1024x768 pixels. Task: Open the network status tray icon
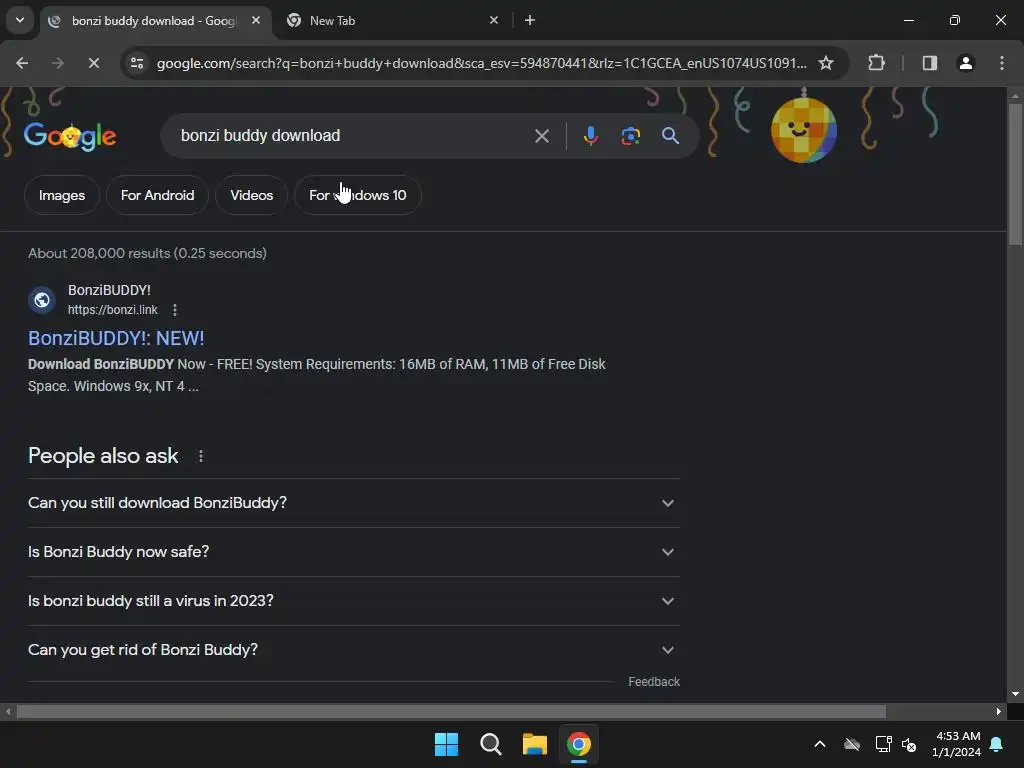[x=883, y=744]
